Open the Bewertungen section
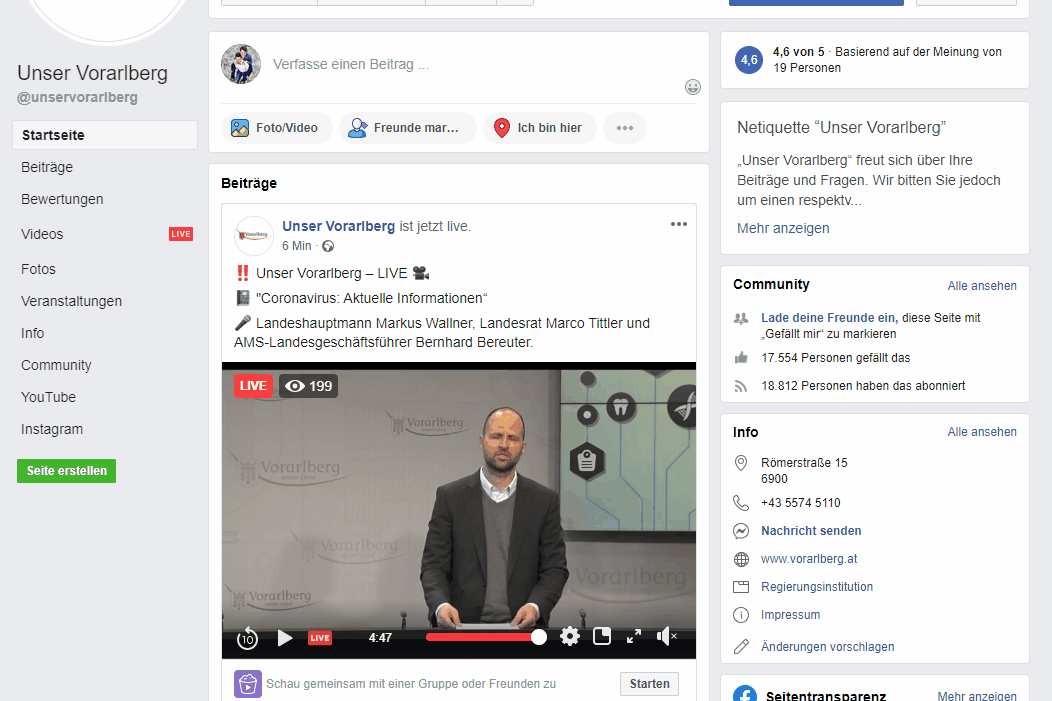The width and height of the screenshot is (1052, 701). coord(62,199)
